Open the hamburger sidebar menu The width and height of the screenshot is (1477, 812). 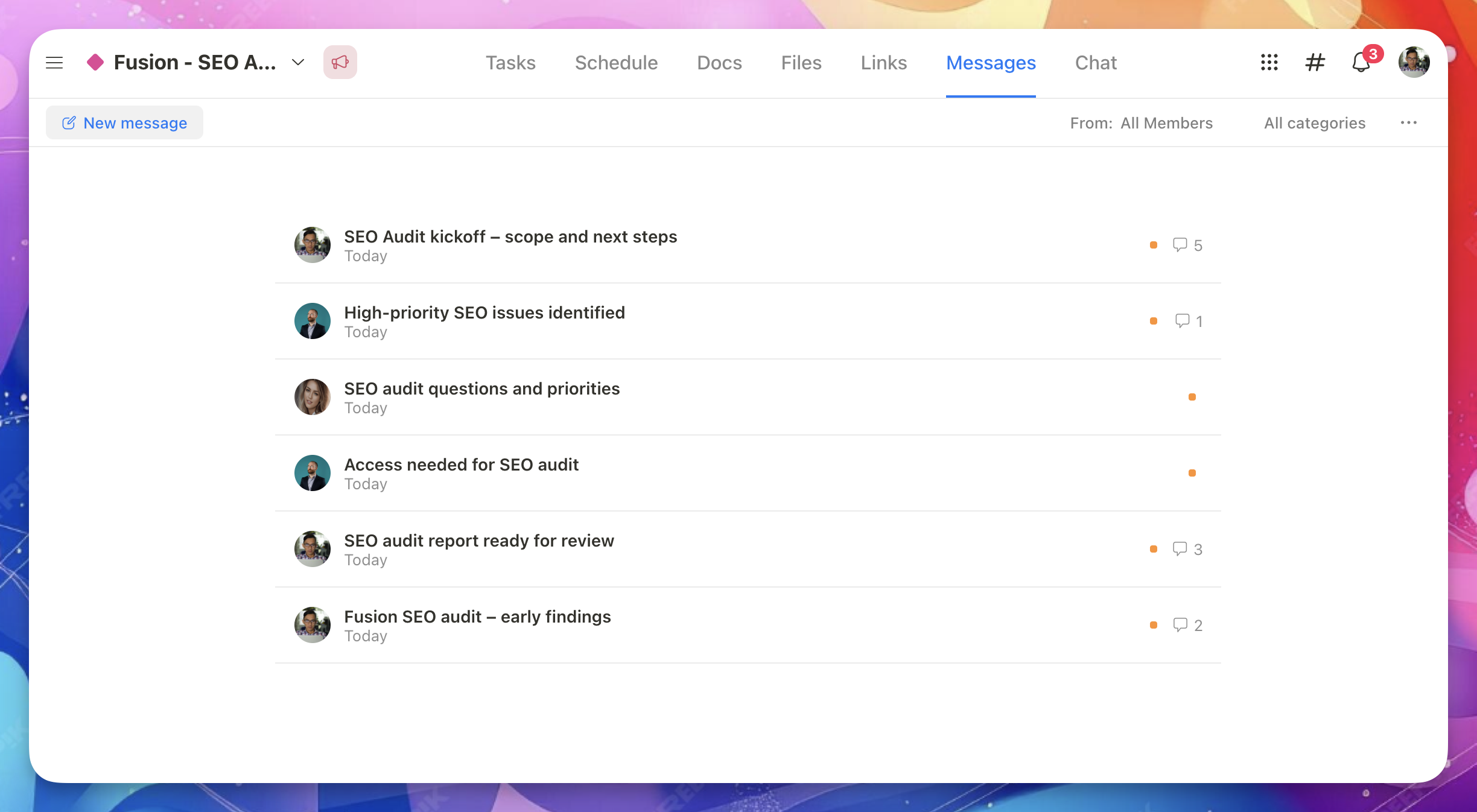pos(54,63)
